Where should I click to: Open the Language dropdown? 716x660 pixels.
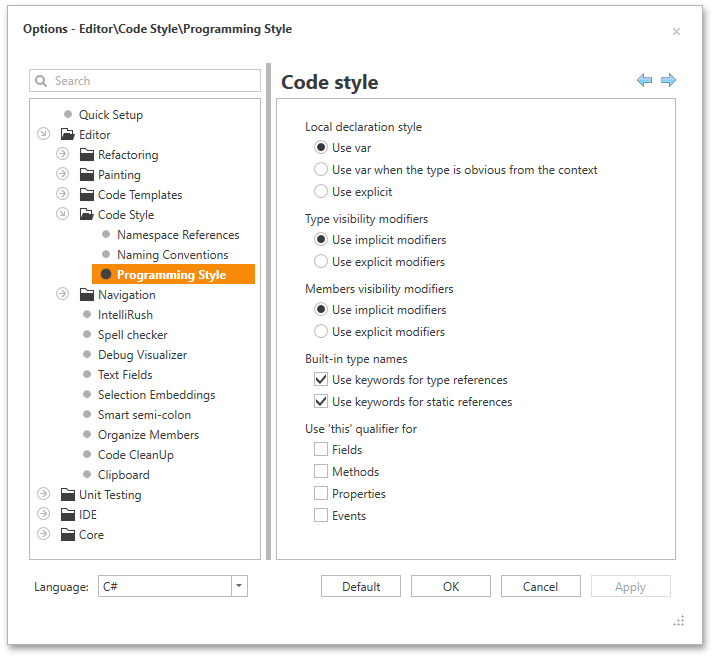(x=239, y=587)
